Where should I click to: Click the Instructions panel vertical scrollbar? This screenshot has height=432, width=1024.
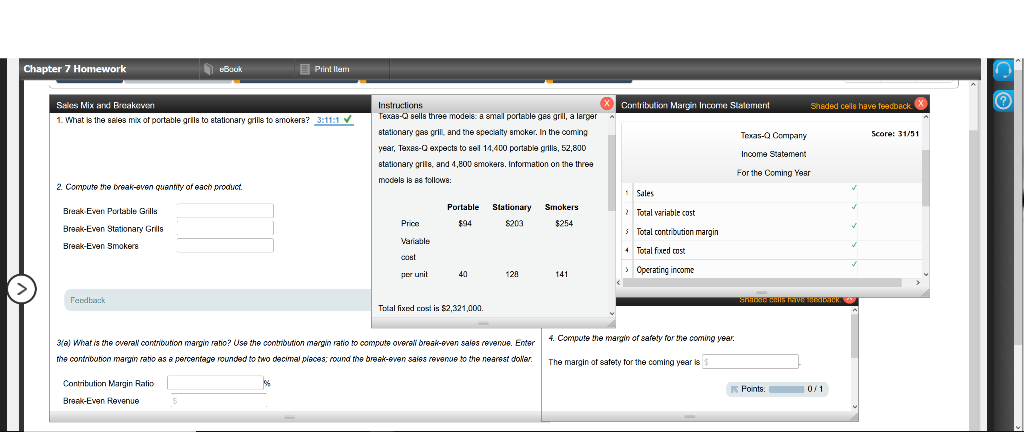611,173
